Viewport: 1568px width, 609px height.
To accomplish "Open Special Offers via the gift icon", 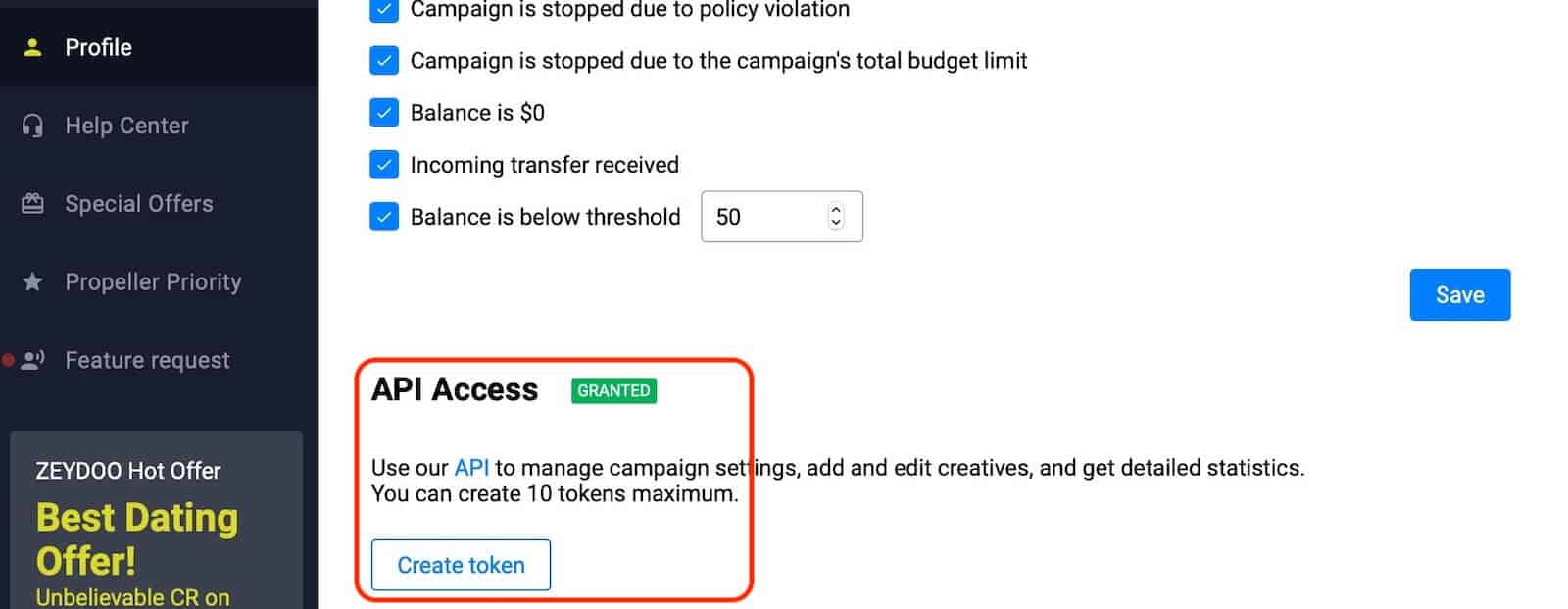I will point(32,203).
